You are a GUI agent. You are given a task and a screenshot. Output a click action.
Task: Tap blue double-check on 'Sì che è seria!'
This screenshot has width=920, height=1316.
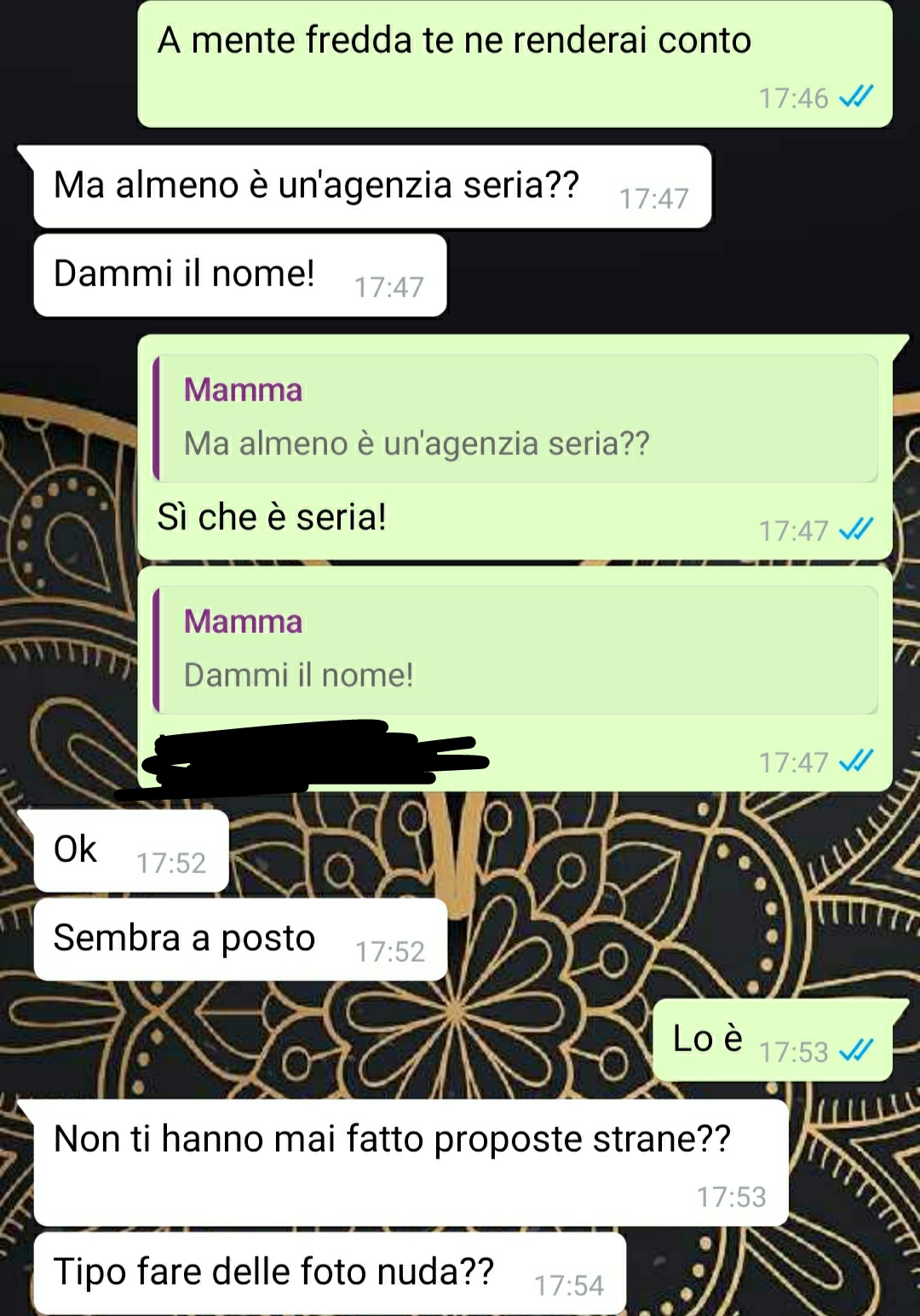point(856,530)
